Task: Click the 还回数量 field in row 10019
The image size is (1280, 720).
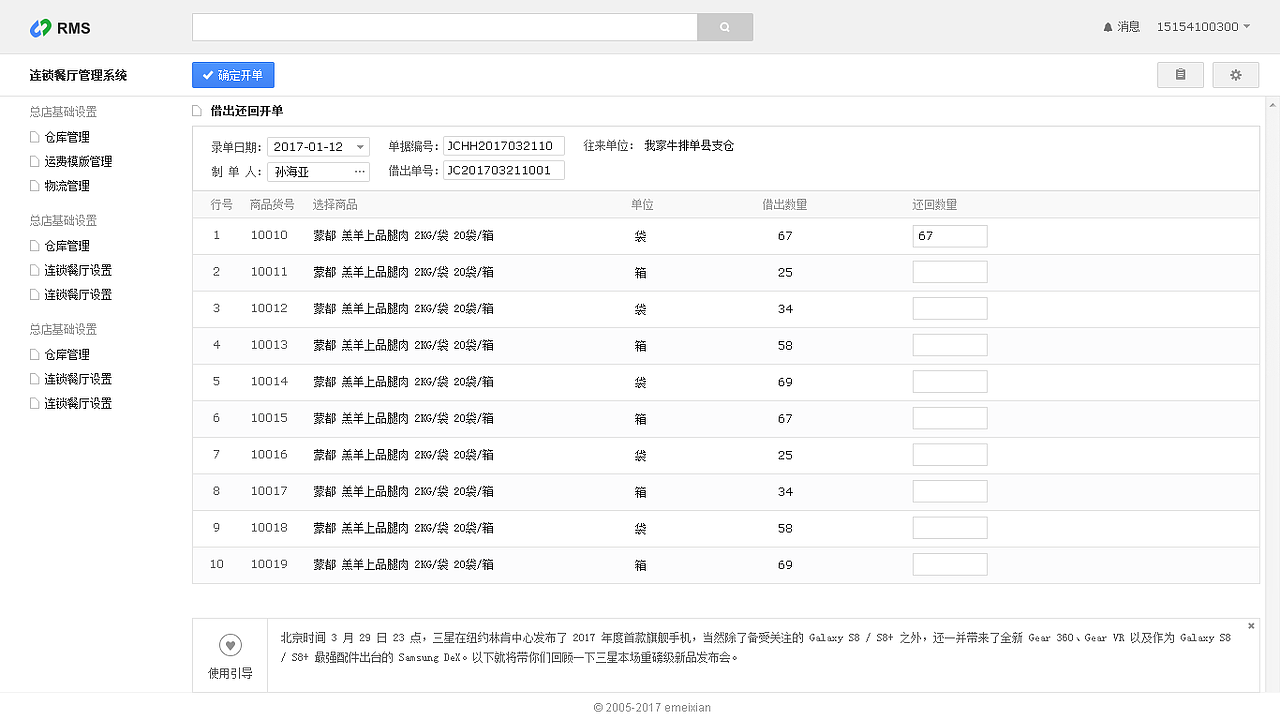Action: (950, 564)
